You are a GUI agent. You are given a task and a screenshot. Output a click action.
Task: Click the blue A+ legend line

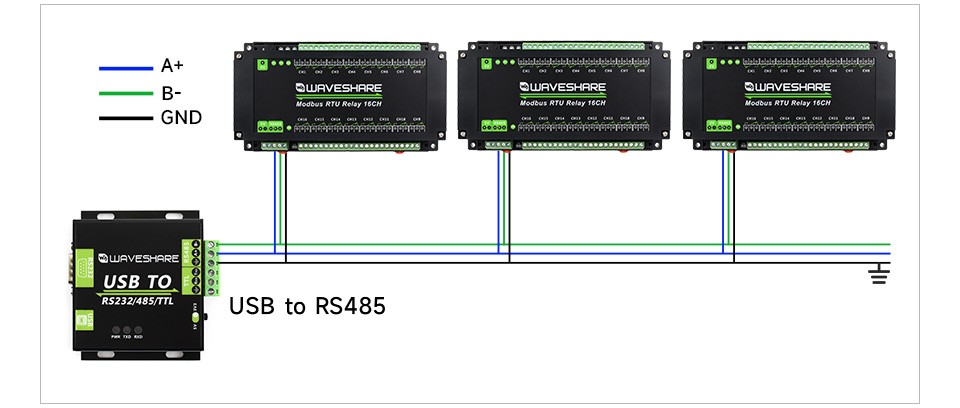126,69
